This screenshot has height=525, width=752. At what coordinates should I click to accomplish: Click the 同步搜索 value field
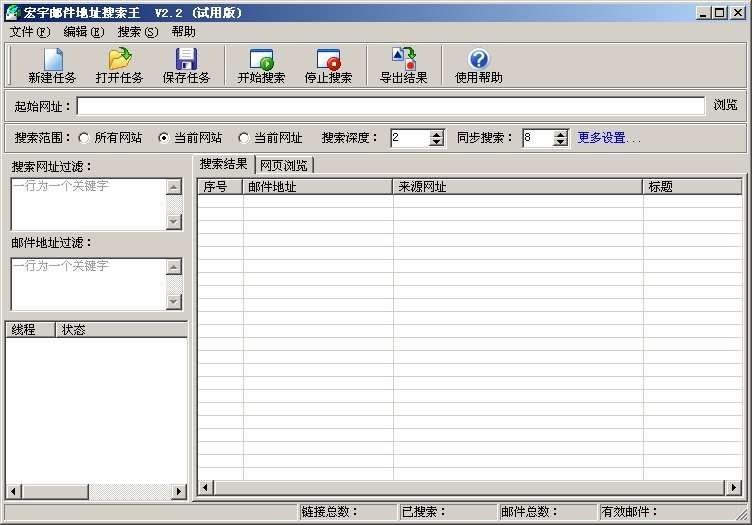coord(538,138)
